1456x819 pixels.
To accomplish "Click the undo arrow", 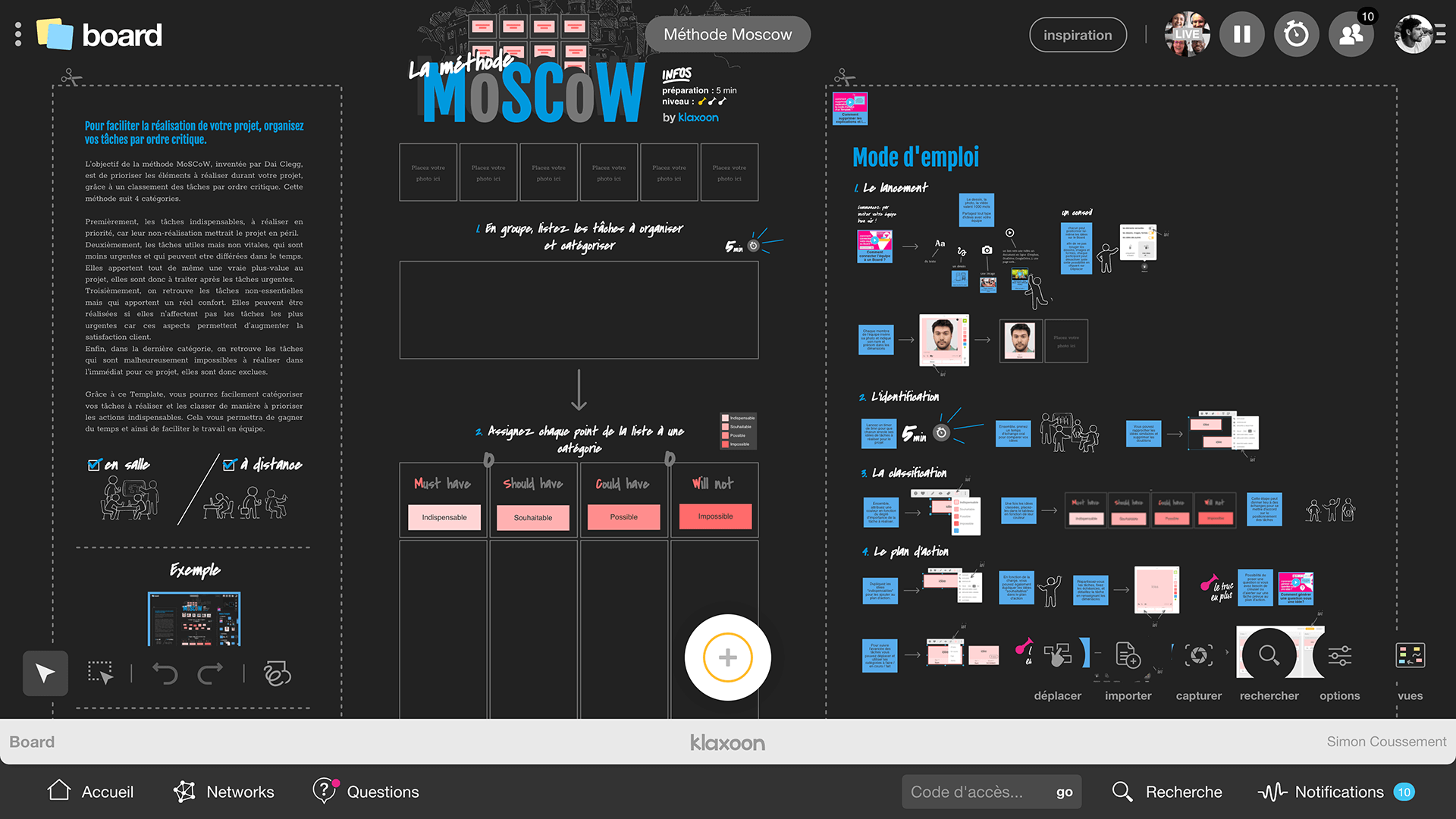I will pyautogui.click(x=165, y=673).
